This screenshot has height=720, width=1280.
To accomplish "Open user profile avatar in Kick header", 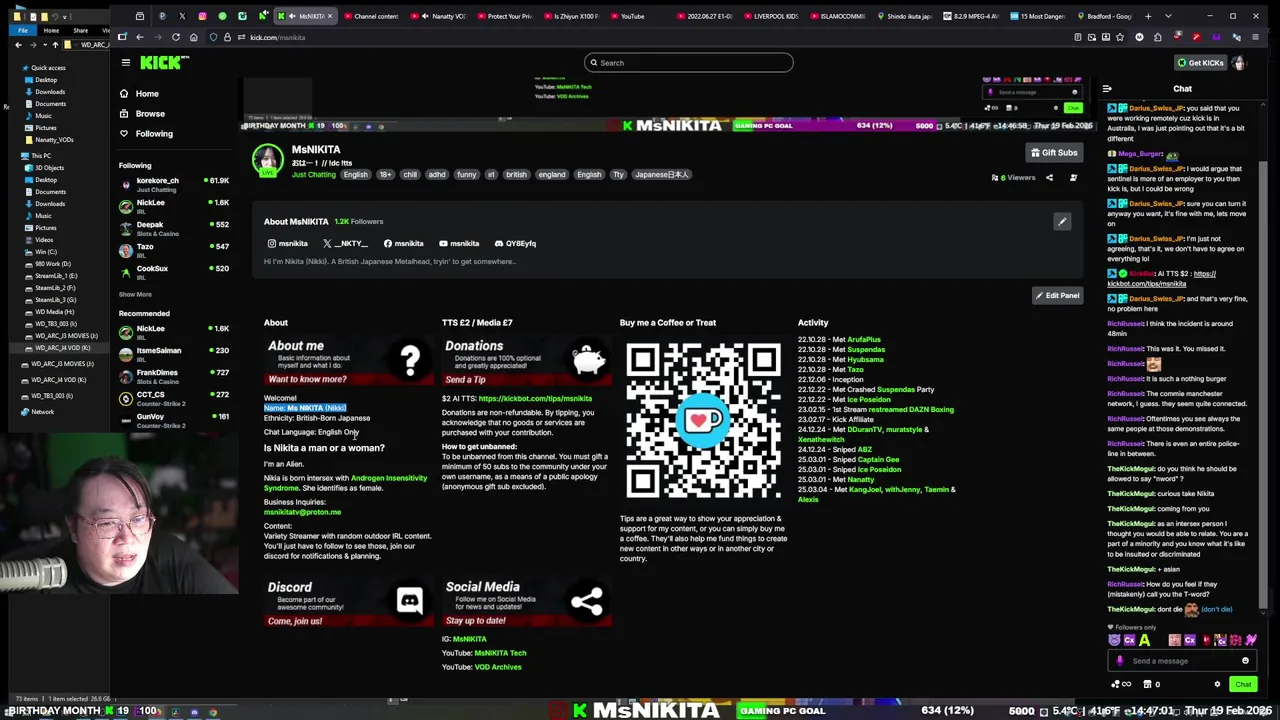I will pos(1239,62).
